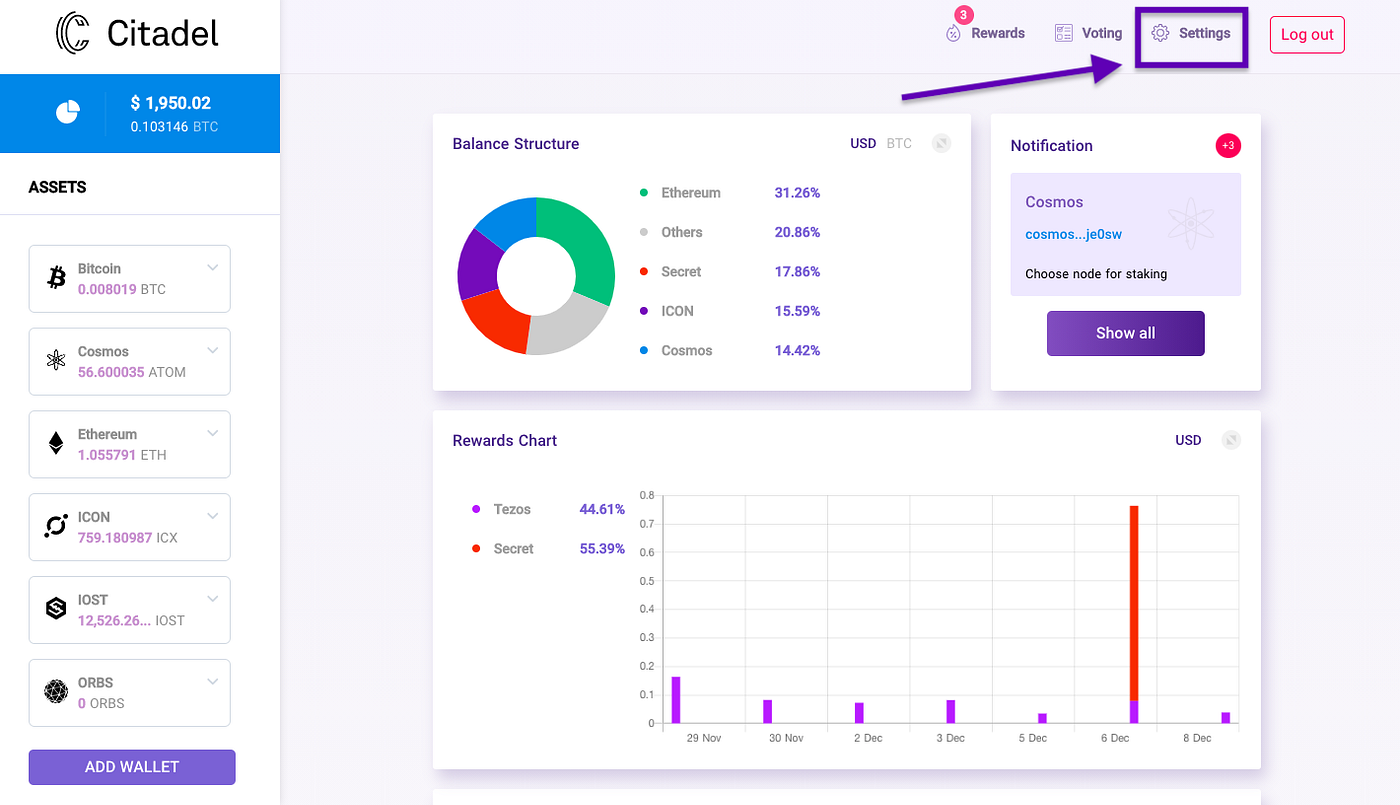Open the Rewards menu item
This screenshot has width=1400, height=805.
[984, 33]
